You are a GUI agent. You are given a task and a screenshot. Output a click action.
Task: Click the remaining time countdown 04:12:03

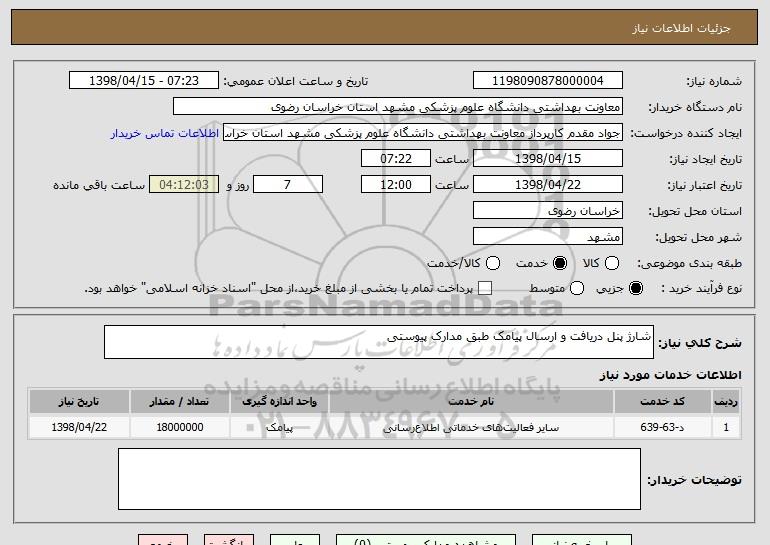click(x=184, y=185)
